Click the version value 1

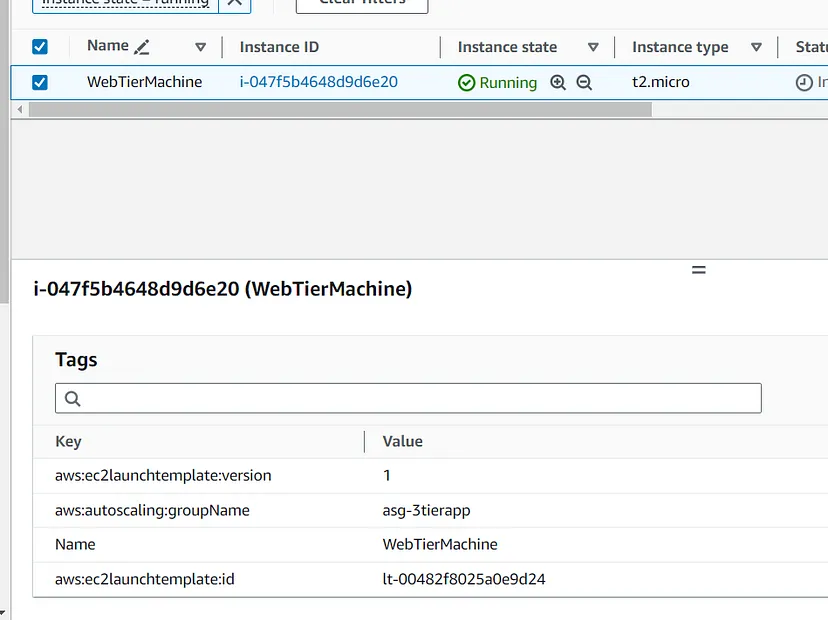(x=387, y=475)
